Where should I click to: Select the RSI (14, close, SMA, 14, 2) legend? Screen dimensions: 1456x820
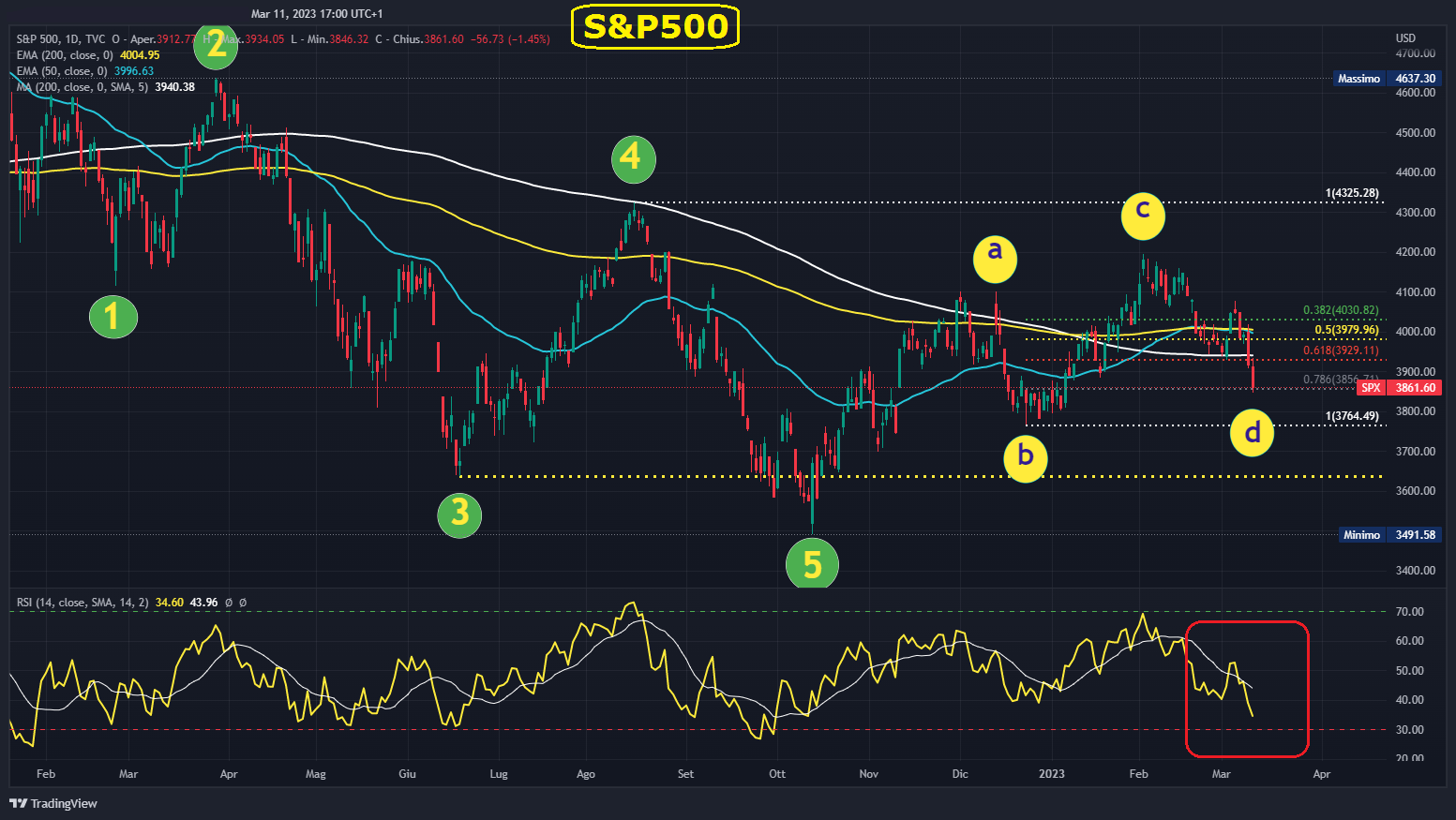click(x=83, y=603)
